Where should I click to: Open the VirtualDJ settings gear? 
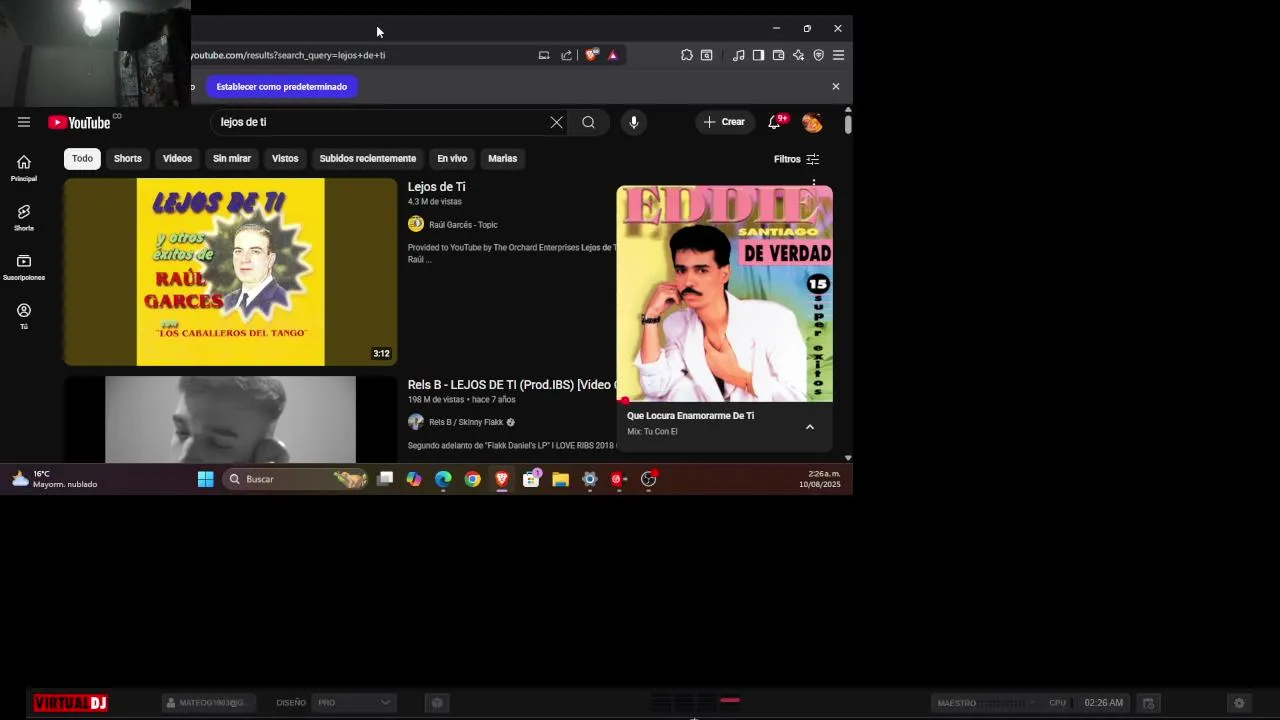(x=1239, y=703)
